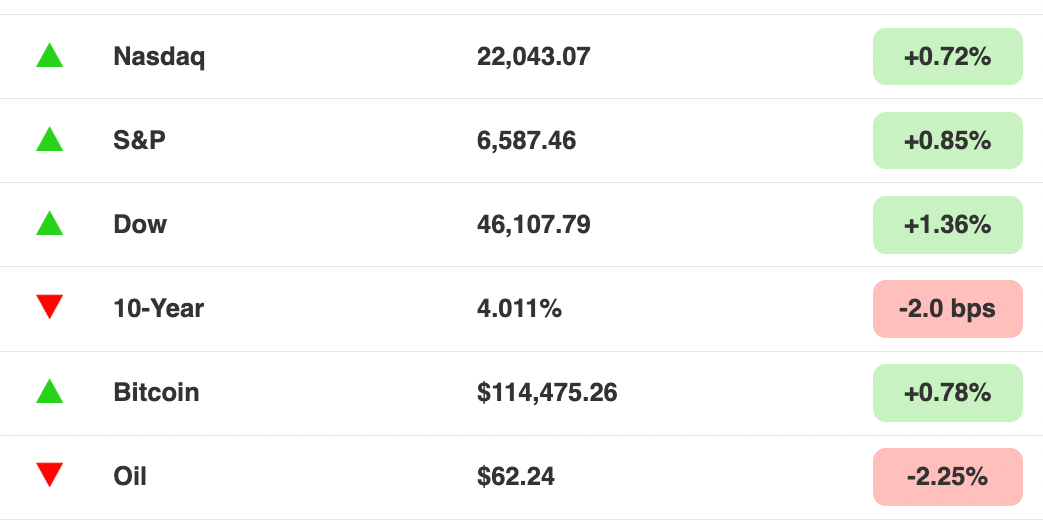Click the S&P +0.85% change badge

(x=947, y=140)
